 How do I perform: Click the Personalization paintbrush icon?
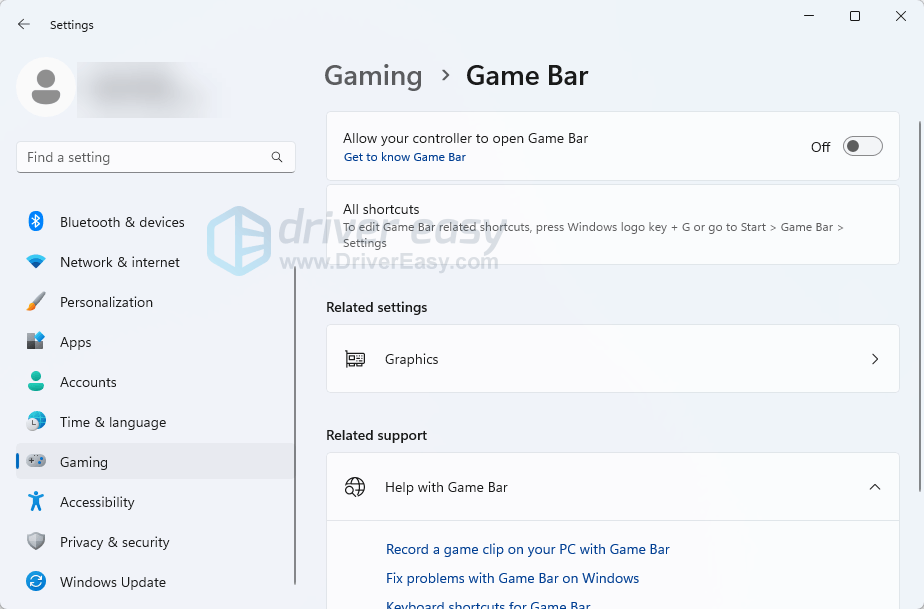click(36, 302)
